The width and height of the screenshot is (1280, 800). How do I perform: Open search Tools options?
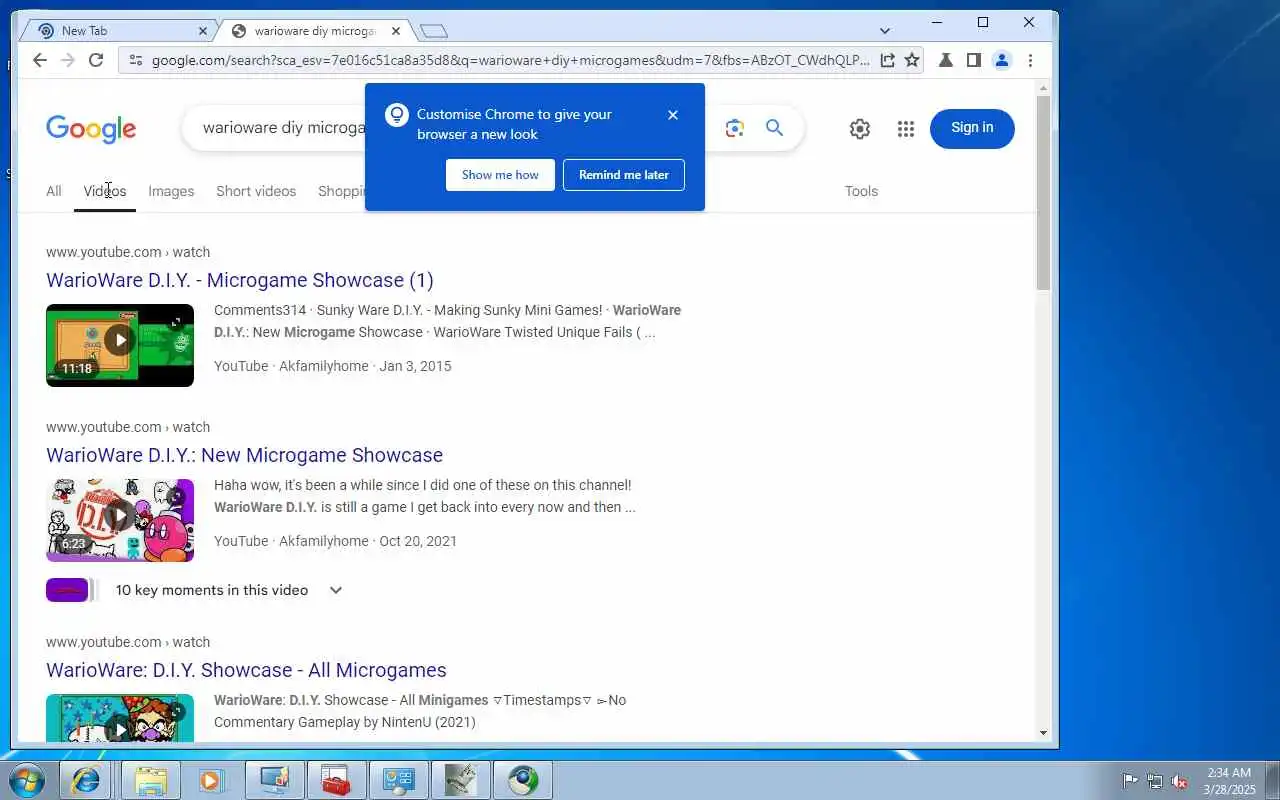tap(861, 191)
